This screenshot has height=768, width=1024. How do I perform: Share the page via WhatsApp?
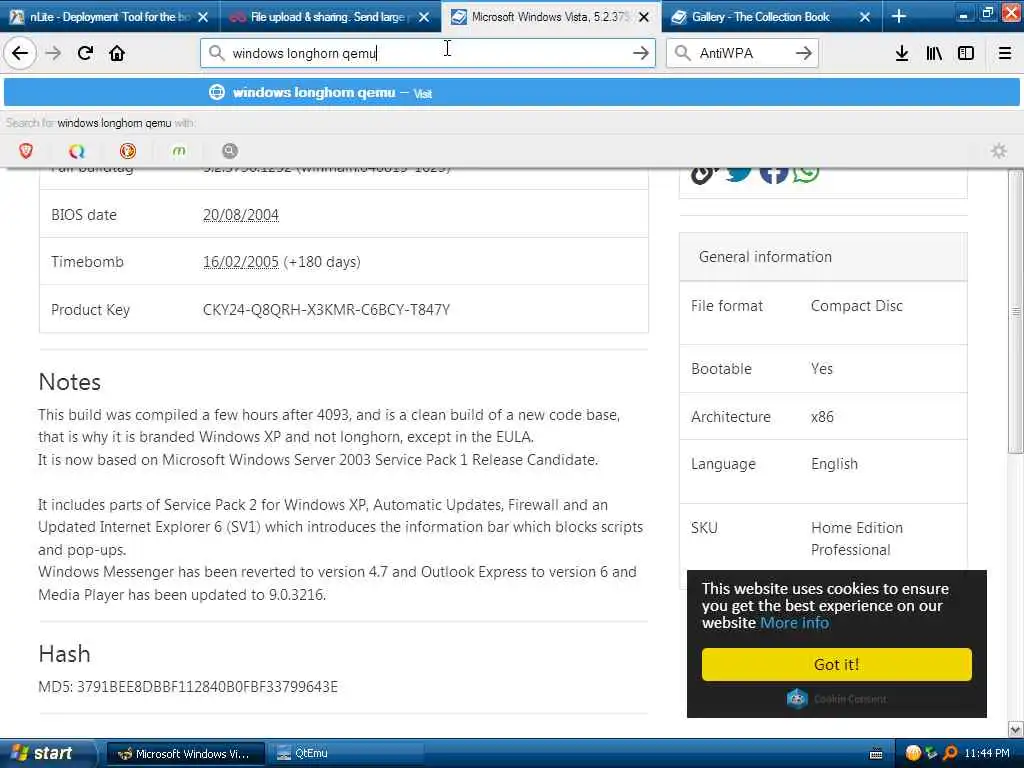(806, 174)
